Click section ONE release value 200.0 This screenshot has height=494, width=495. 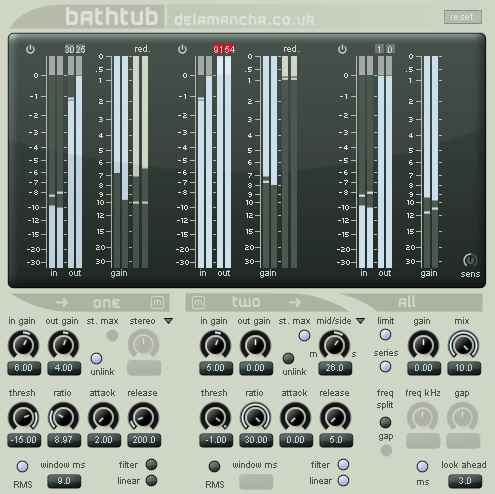coord(144,440)
